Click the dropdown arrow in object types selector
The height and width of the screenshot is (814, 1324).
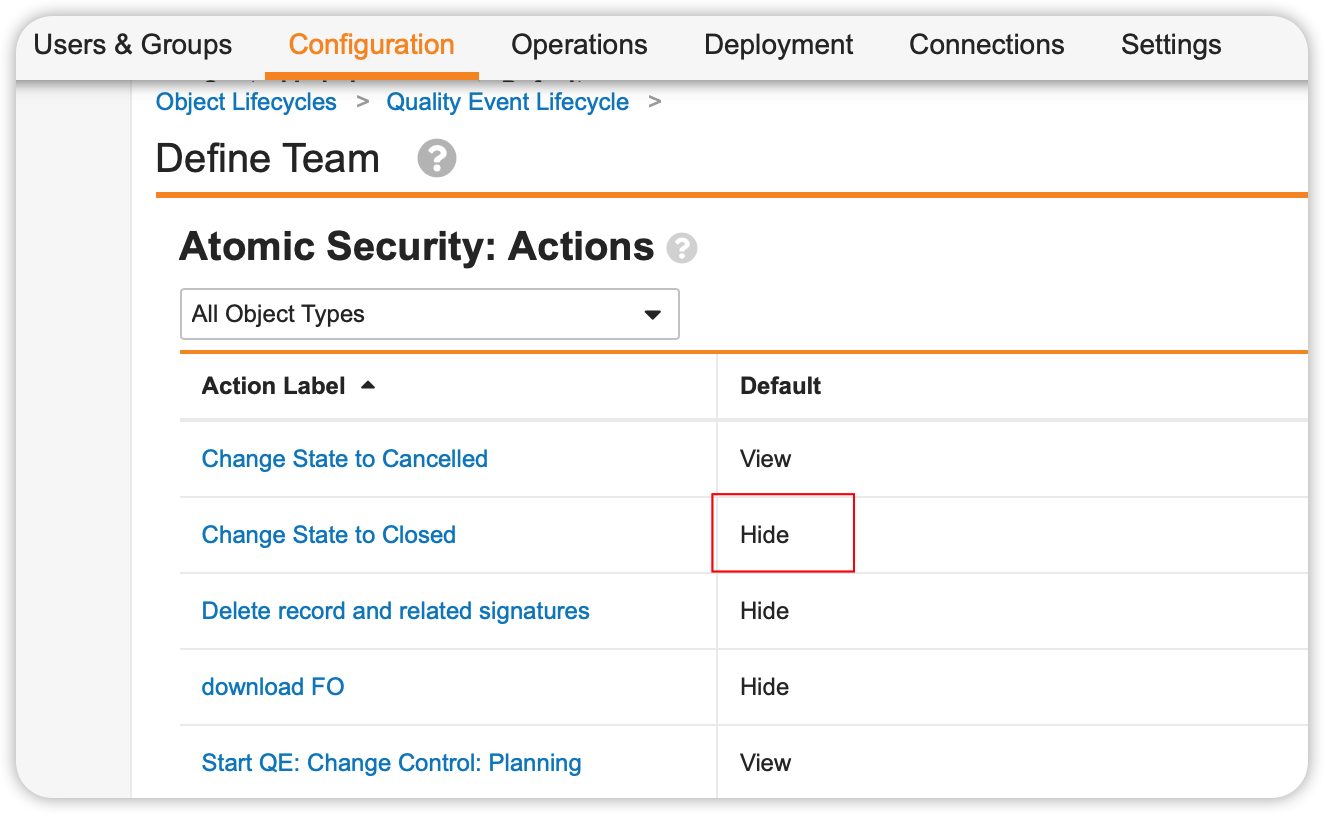pos(653,314)
